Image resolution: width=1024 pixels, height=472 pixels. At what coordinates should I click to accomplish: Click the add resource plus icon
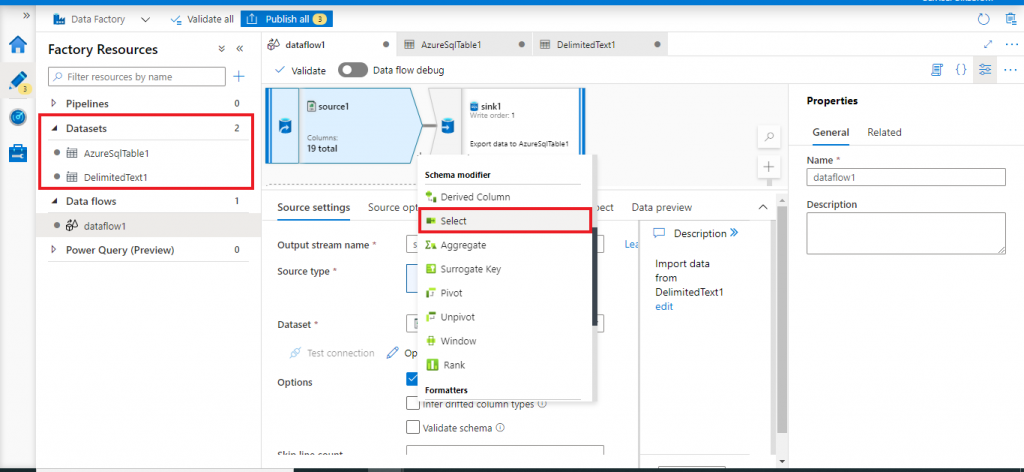tap(238, 76)
